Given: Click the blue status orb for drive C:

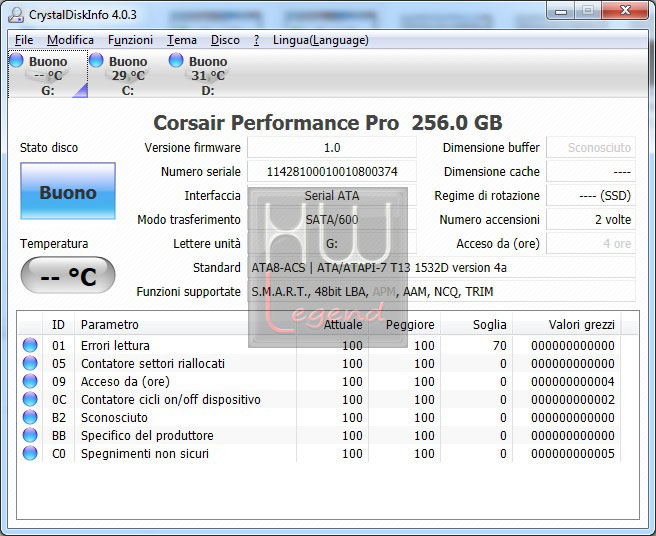Looking at the screenshot, I should 96,60.
